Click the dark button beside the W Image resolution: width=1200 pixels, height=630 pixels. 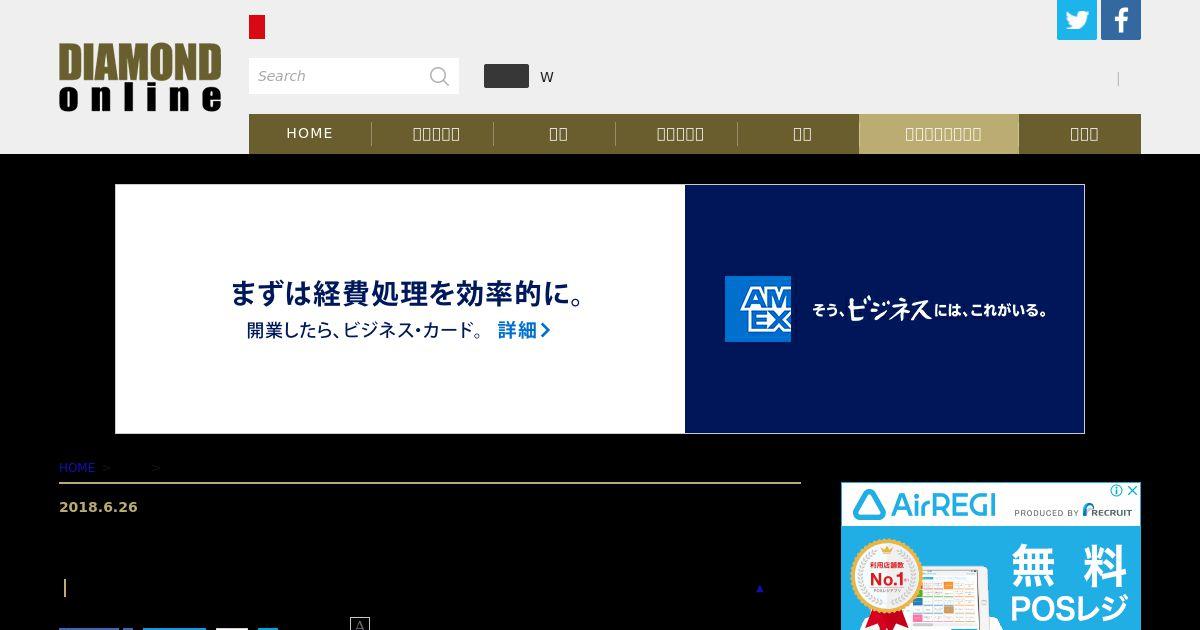coord(506,76)
